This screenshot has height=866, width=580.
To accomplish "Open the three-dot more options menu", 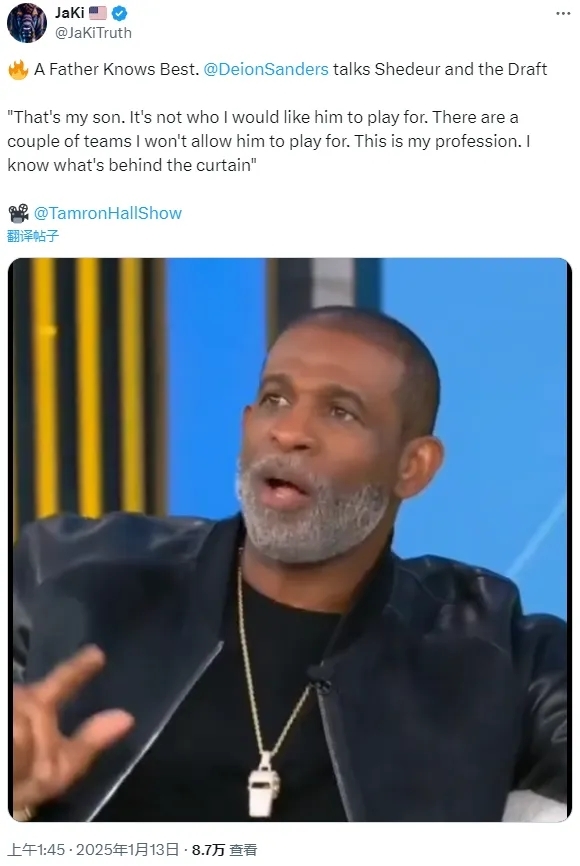I will 563,13.
